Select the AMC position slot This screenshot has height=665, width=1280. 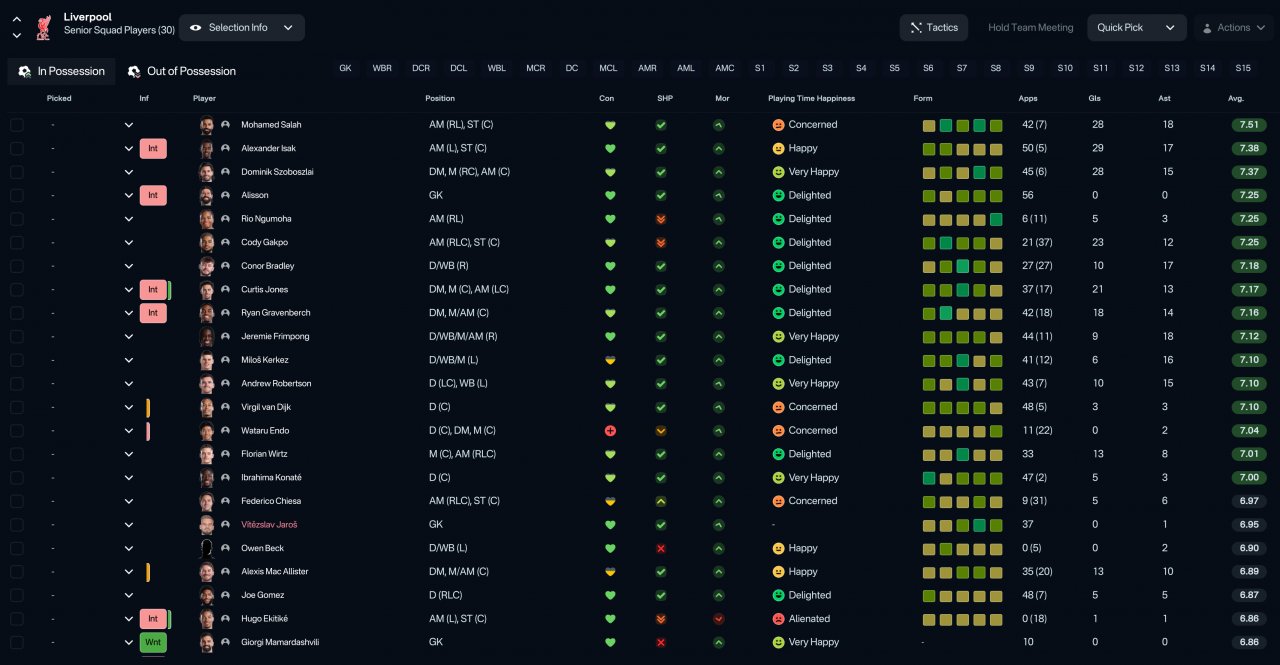(725, 68)
